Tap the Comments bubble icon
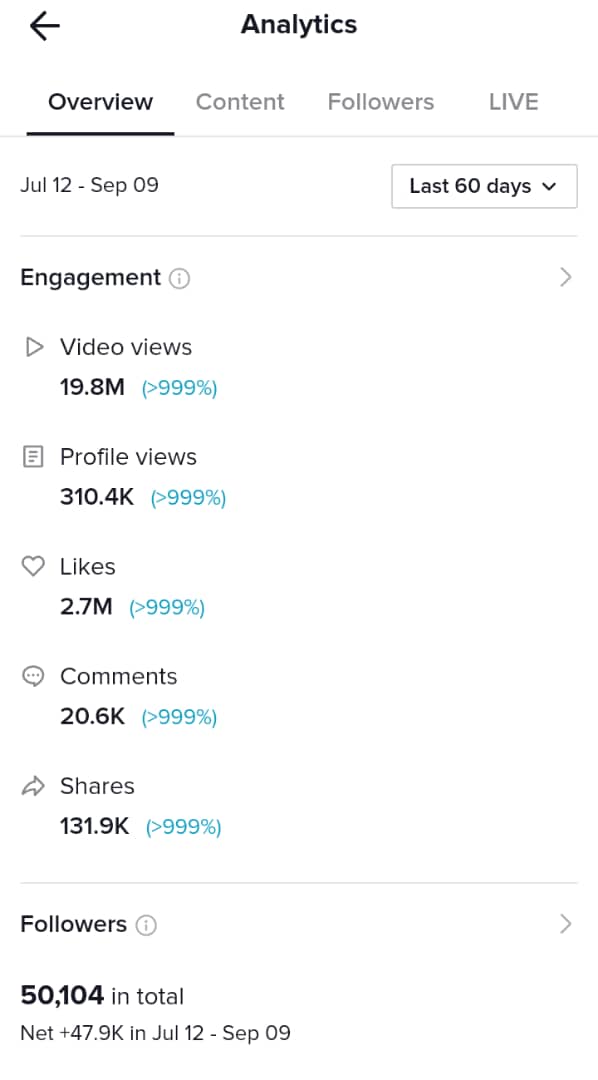The height and width of the screenshot is (1080, 598). pos(33,676)
